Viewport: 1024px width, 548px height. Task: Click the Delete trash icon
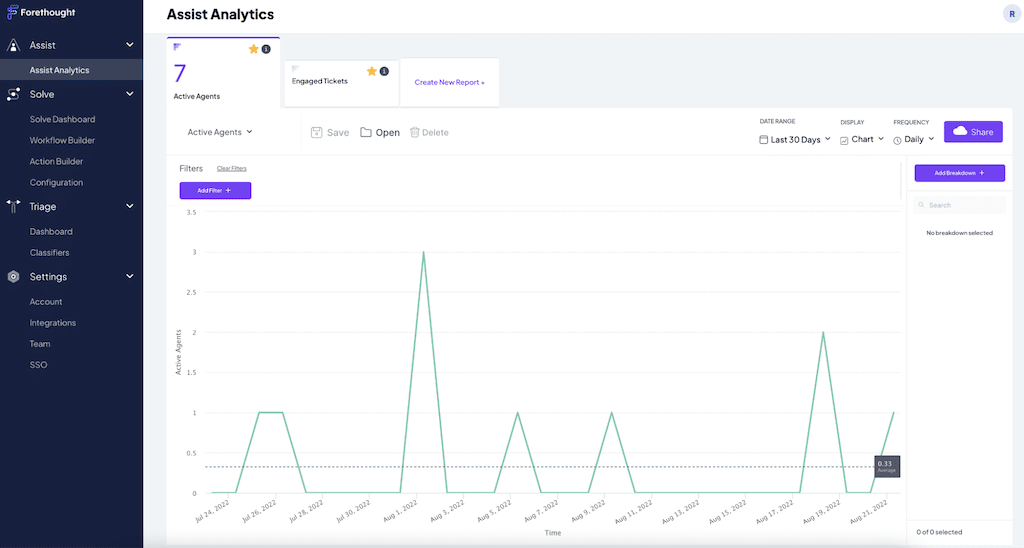click(415, 132)
